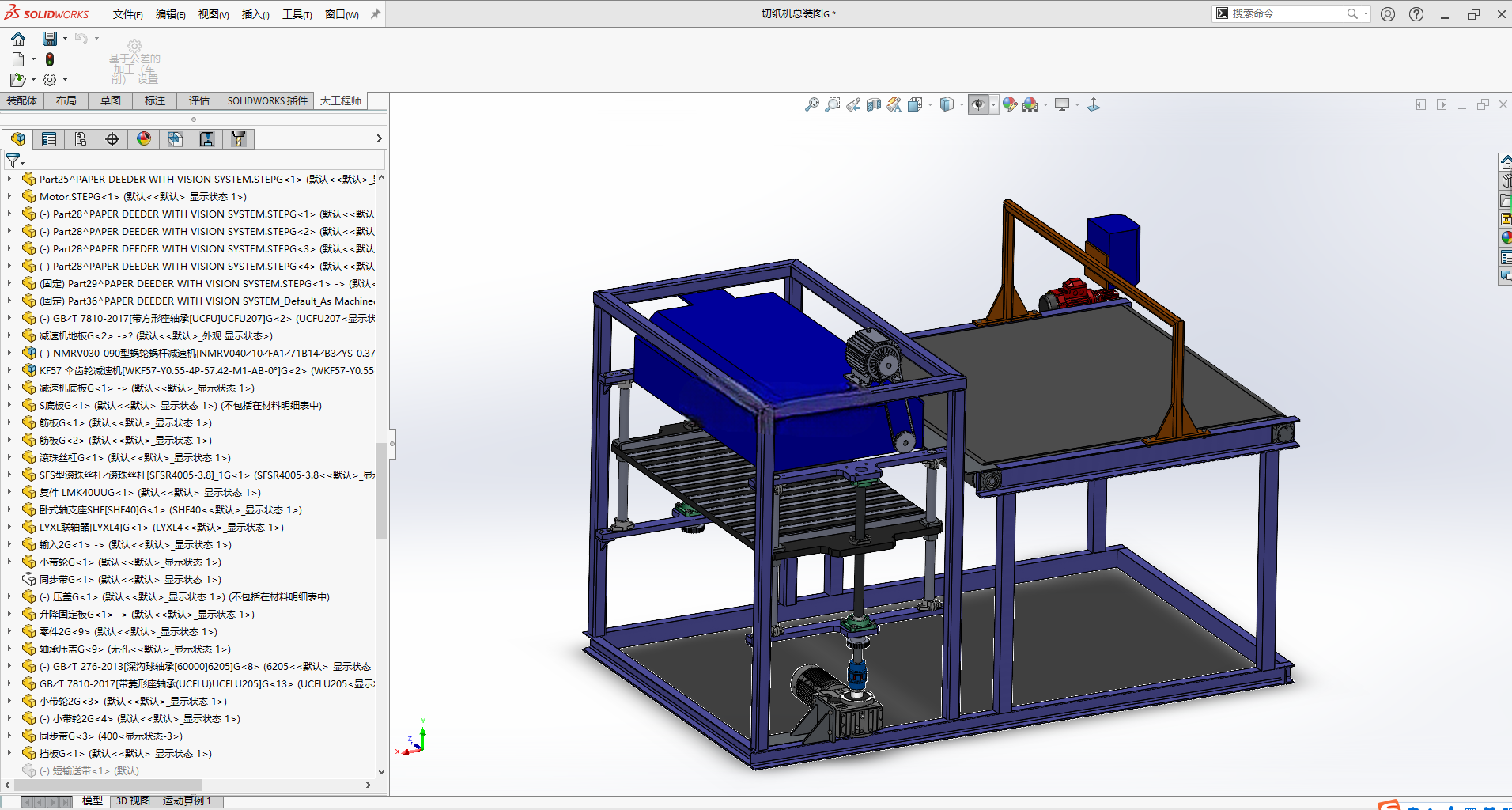This screenshot has width=1512, height=810.
Task: Activate the Section View tool
Action: [873, 104]
